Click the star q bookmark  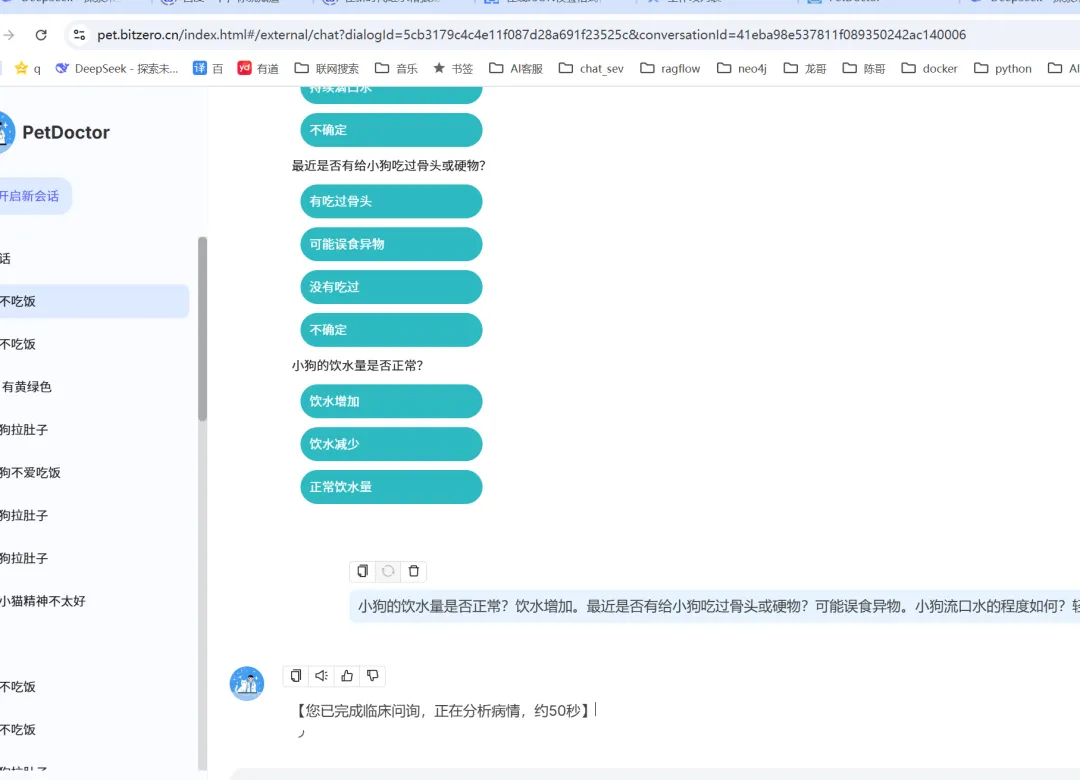pyautogui.click(x=28, y=68)
